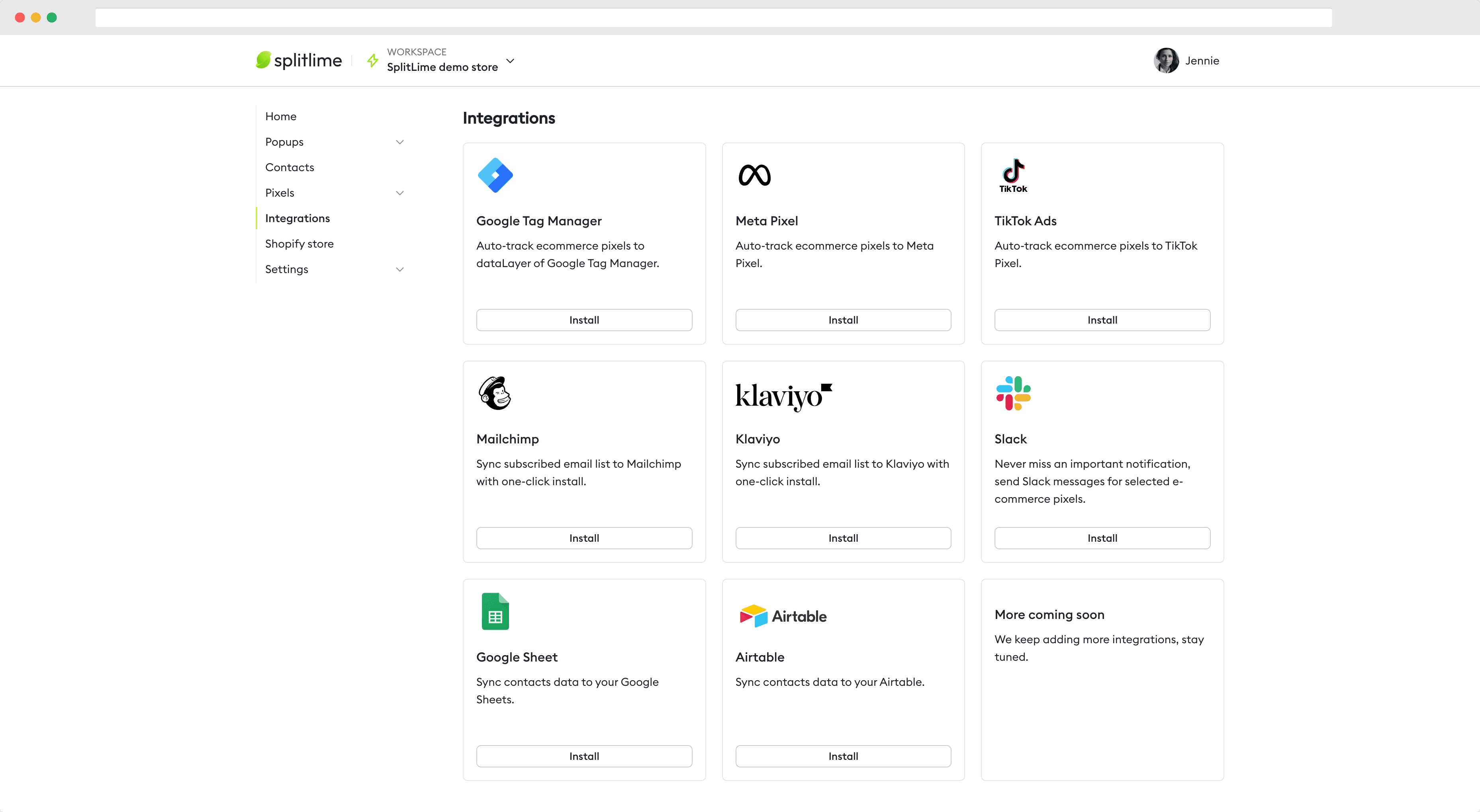Screen dimensions: 1480x812
Task: Click the Klaviyo logo
Action: (783, 396)
